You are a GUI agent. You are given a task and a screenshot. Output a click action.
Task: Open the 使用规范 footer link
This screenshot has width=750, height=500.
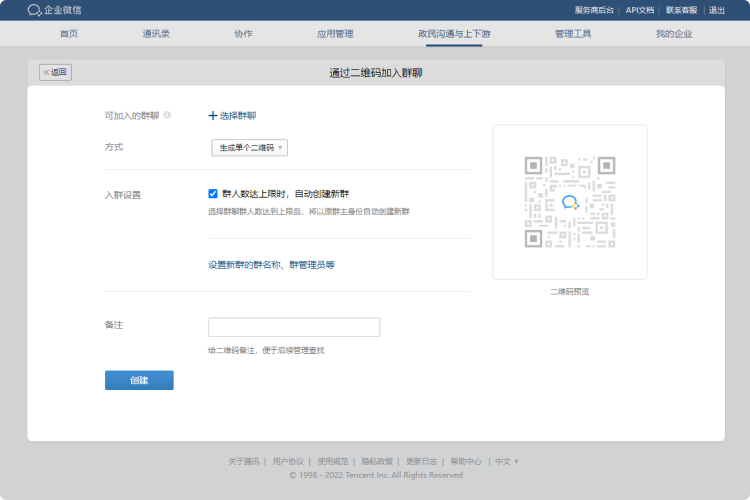[x=333, y=461]
